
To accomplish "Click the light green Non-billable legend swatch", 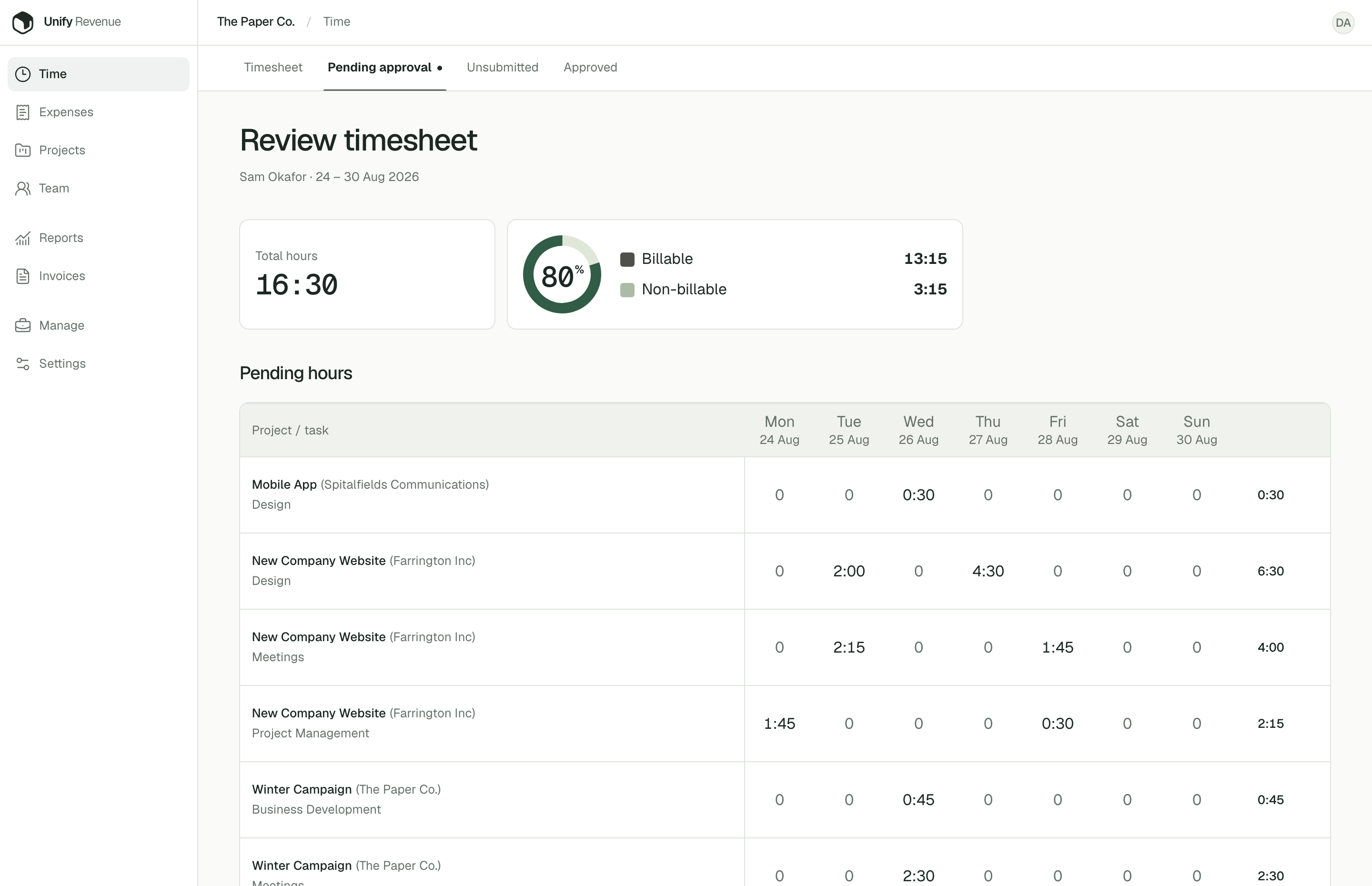I will pos(627,290).
